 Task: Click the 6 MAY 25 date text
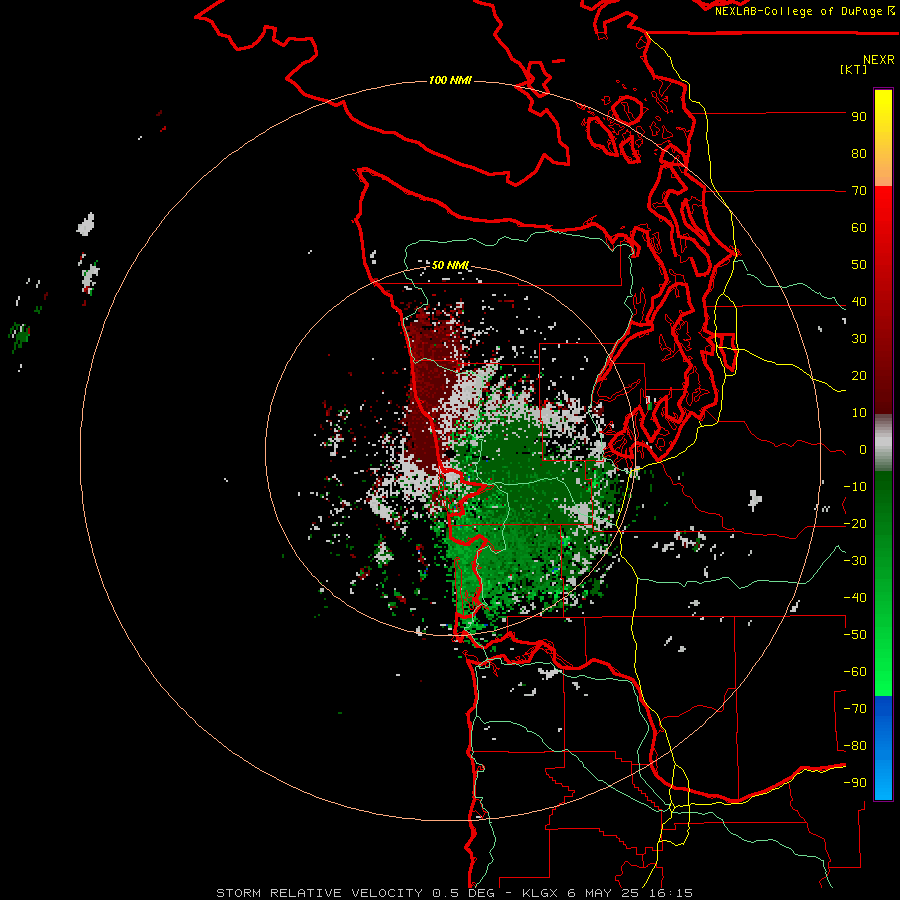(x=603, y=893)
